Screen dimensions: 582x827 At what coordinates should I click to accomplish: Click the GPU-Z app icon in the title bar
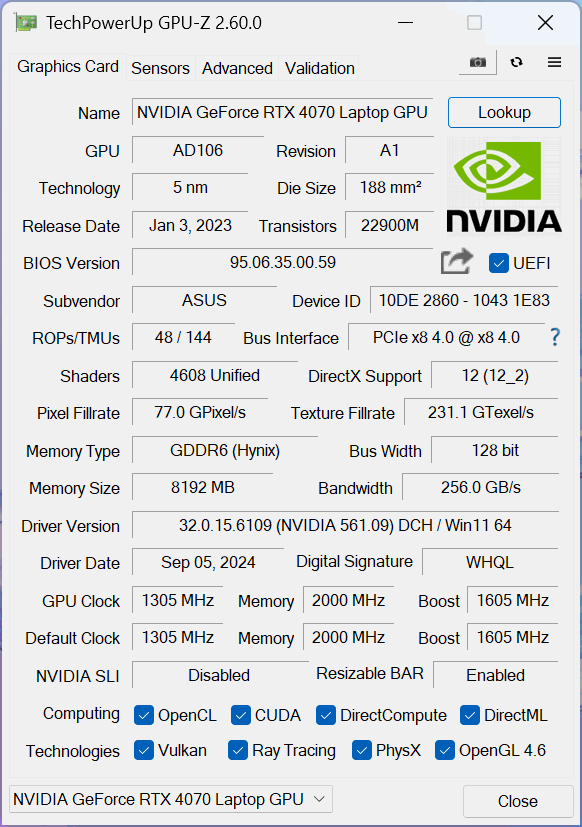coord(26,23)
